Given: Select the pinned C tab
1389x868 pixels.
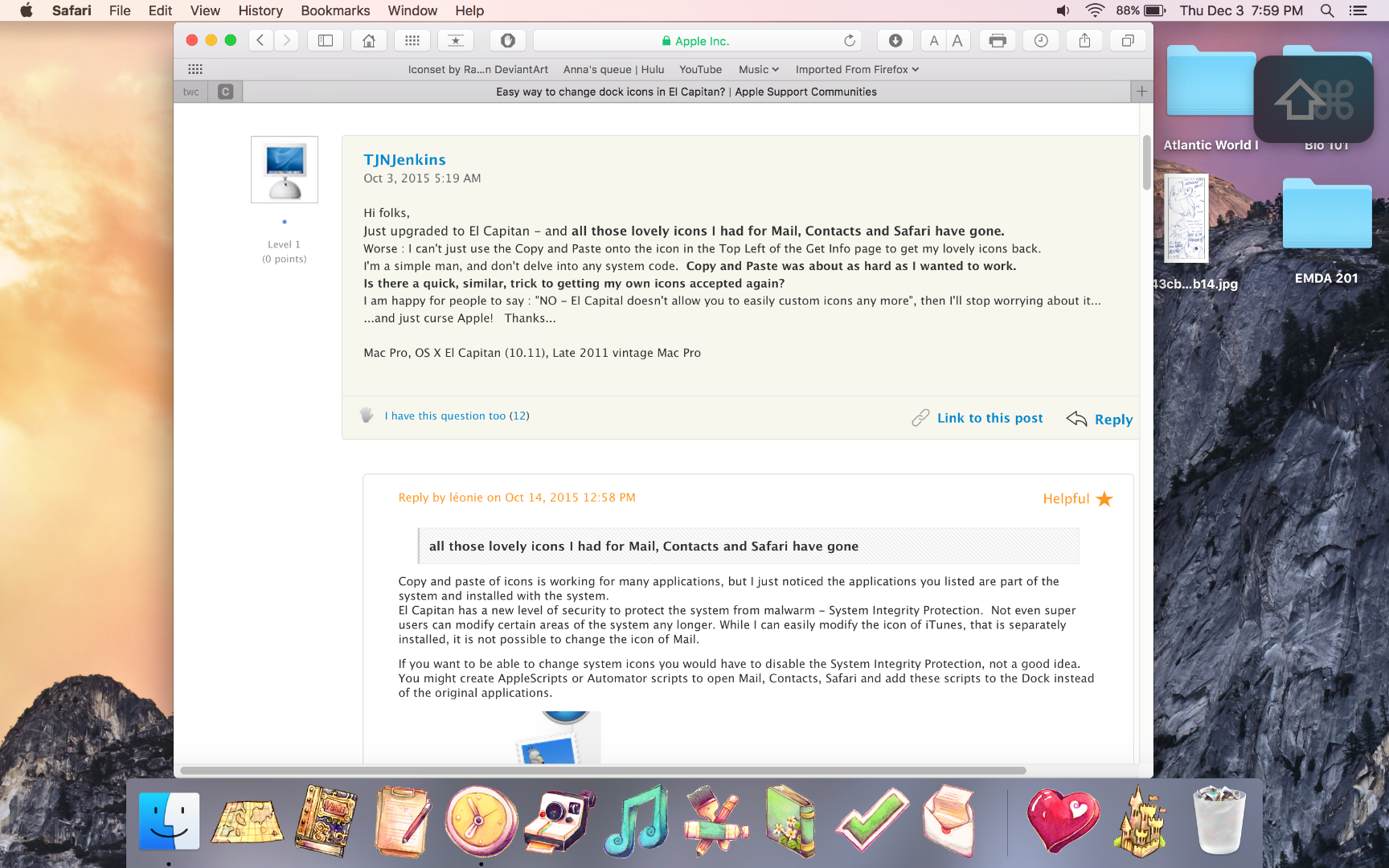Looking at the screenshot, I should (x=226, y=92).
